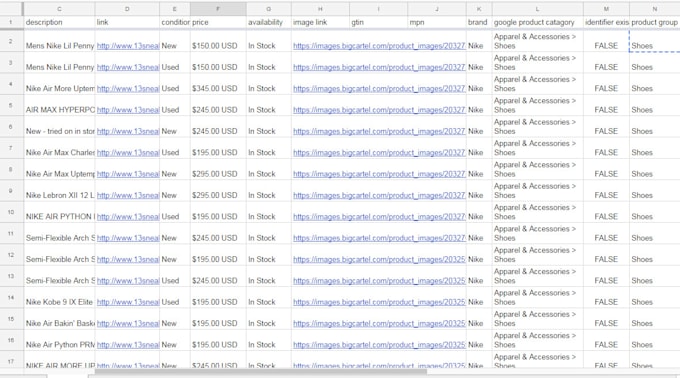Click the horizontal scrollbar at bottom
The image size is (680, 378).
click(260, 371)
